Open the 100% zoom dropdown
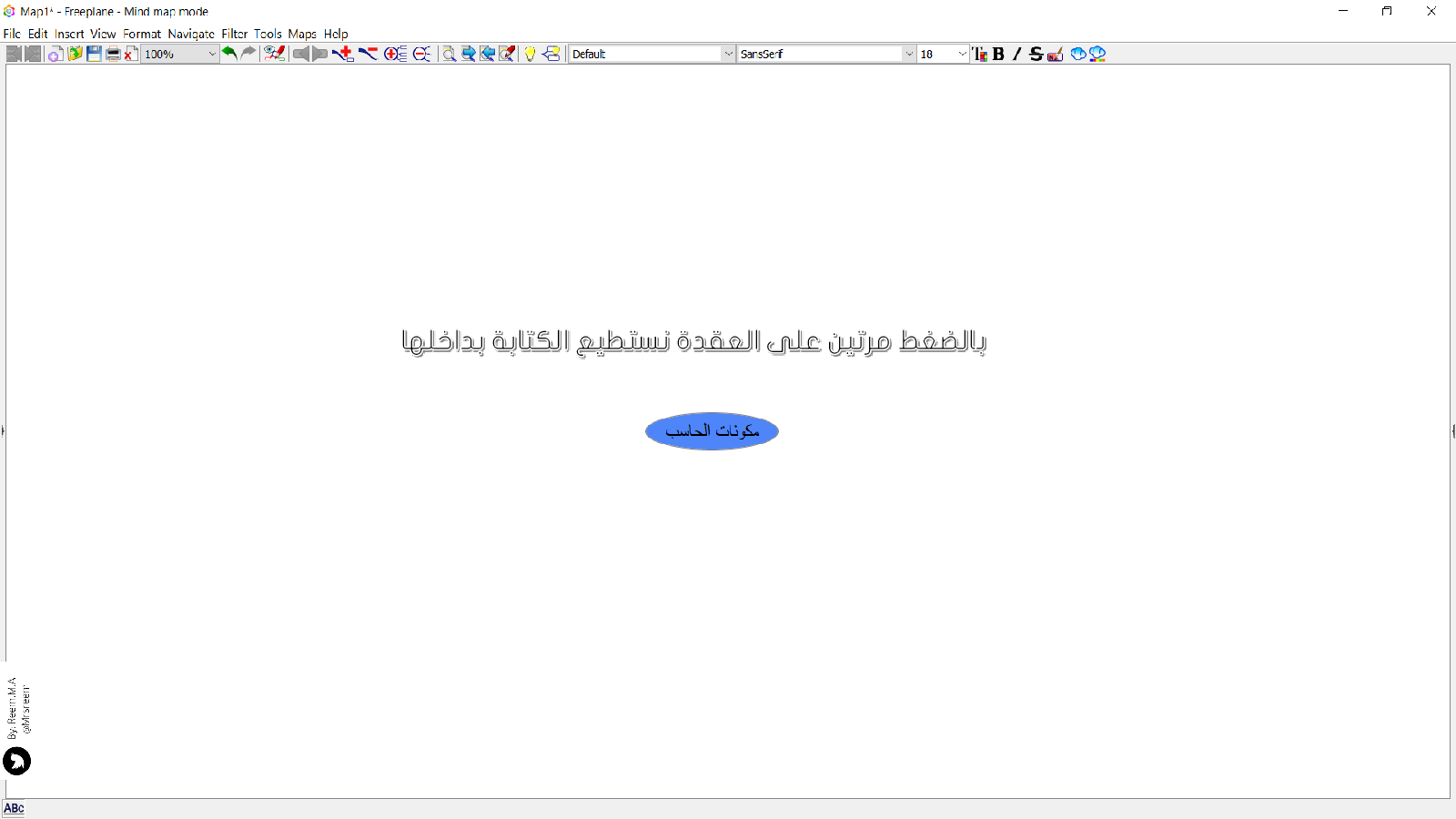Screen dimensions: 1456x819 point(212,55)
